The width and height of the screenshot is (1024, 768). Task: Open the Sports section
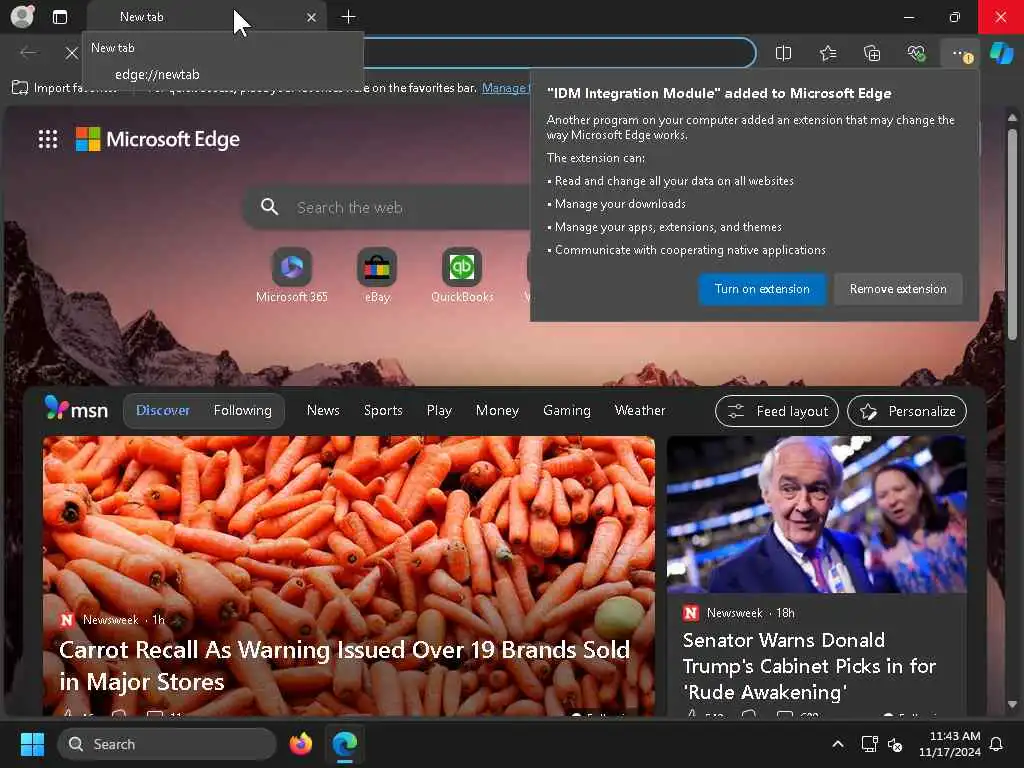pyautogui.click(x=383, y=410)
